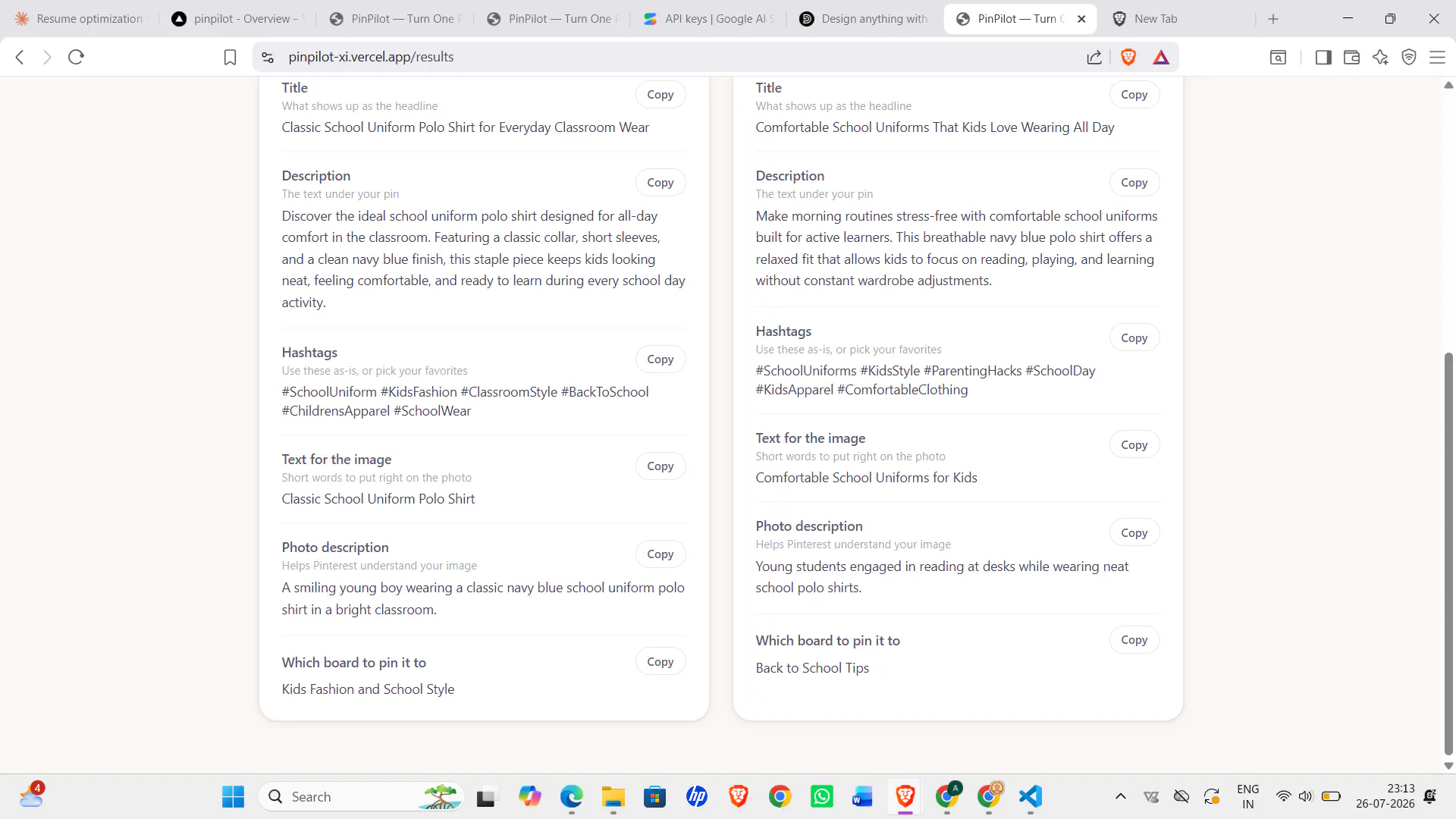Copy photo description about young students reading
Image resolution: width=1456 pixels, height=819 pixels.
click(1134, 533)
